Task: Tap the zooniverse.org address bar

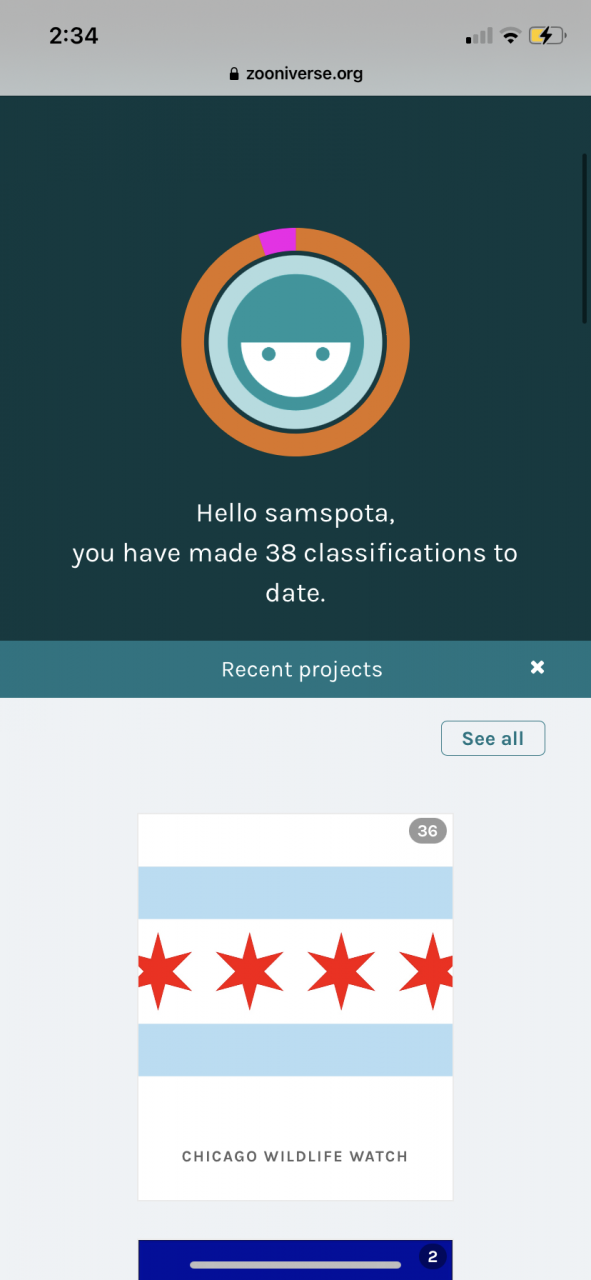Action: (295, 73)
